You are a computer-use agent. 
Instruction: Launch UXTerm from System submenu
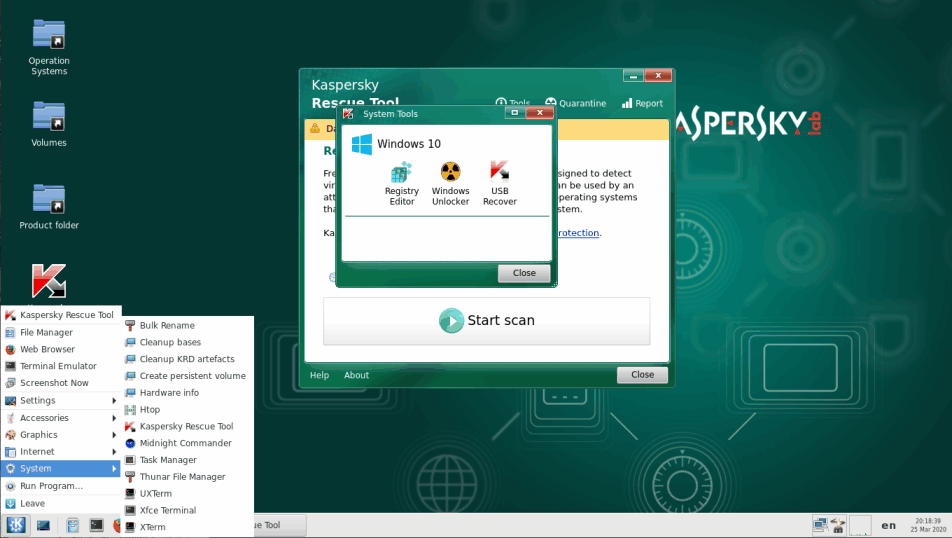coord(188,494)
